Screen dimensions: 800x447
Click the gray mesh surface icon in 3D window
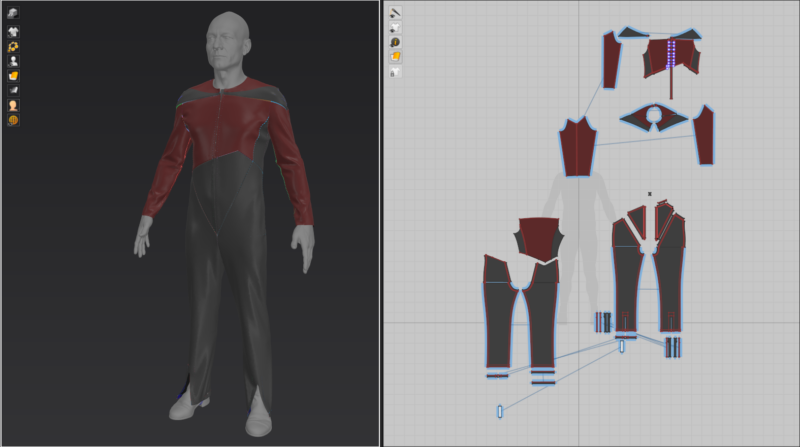13,90
